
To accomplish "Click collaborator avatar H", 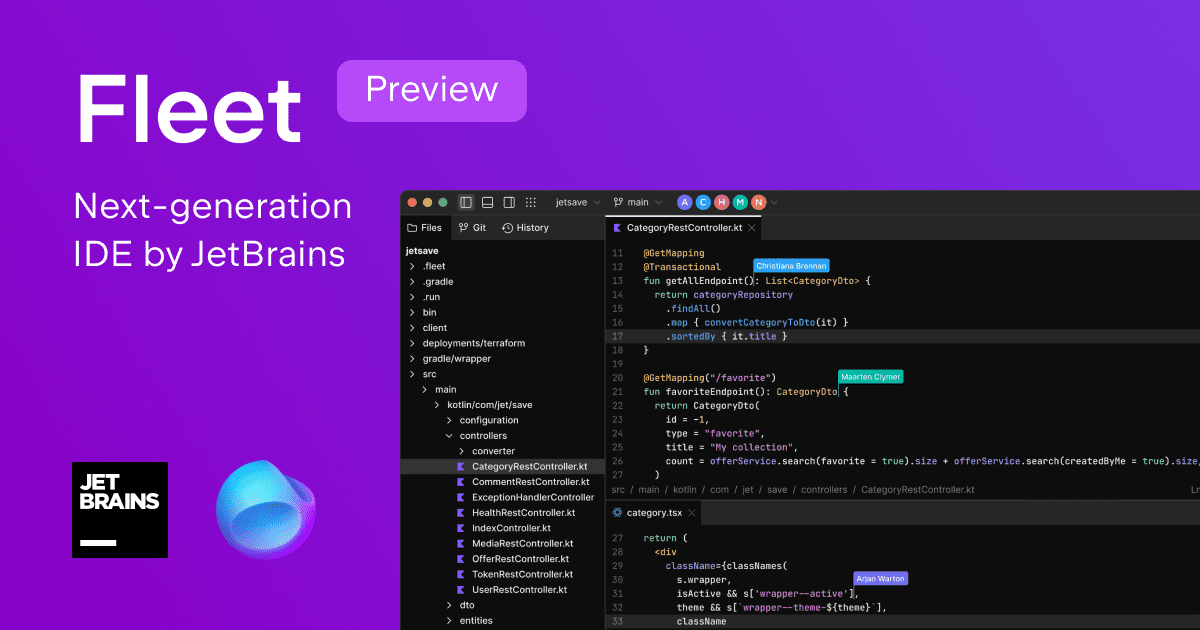I will pos(722,202).
